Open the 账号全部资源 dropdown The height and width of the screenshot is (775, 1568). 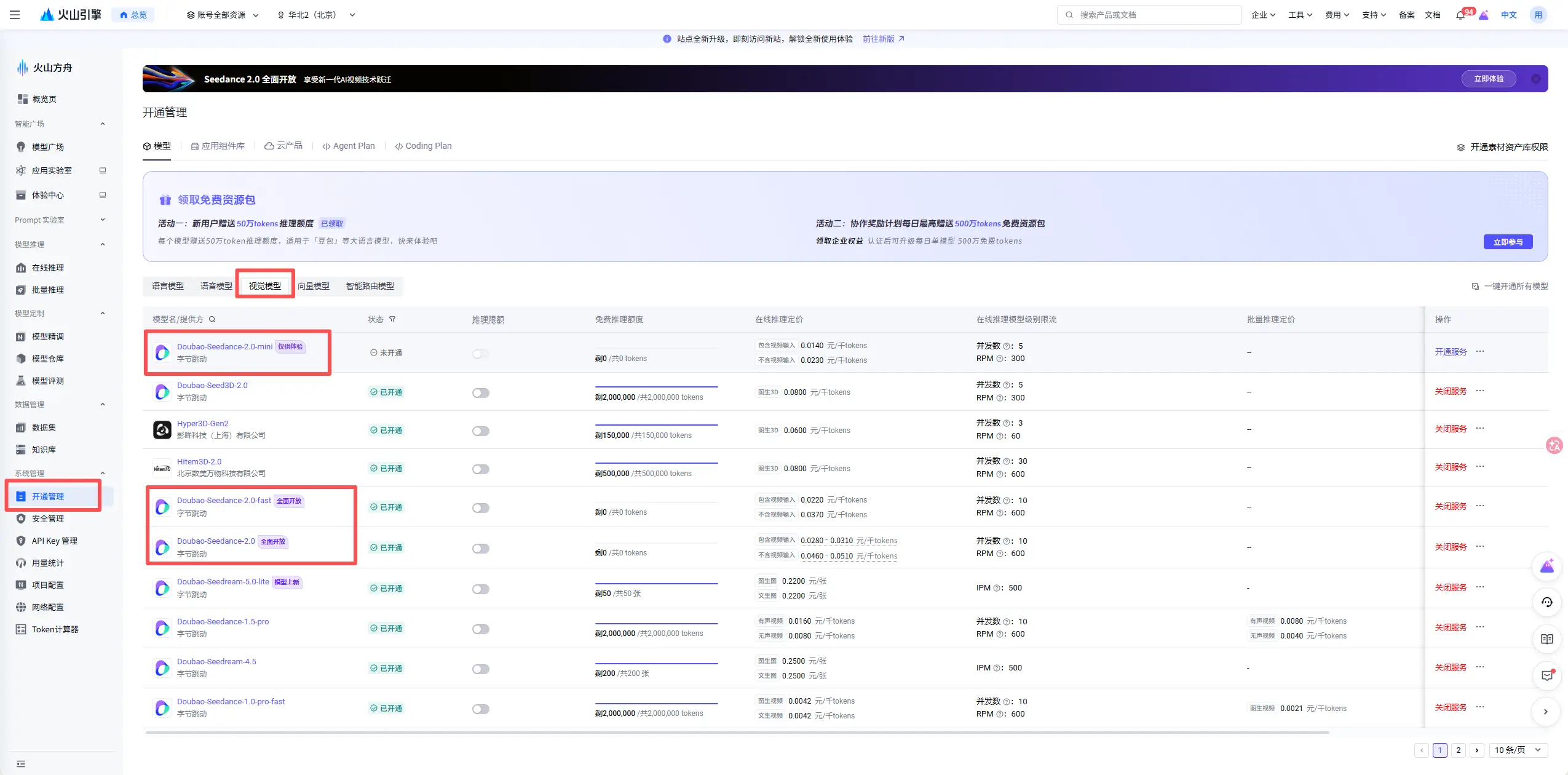[223, 15]
